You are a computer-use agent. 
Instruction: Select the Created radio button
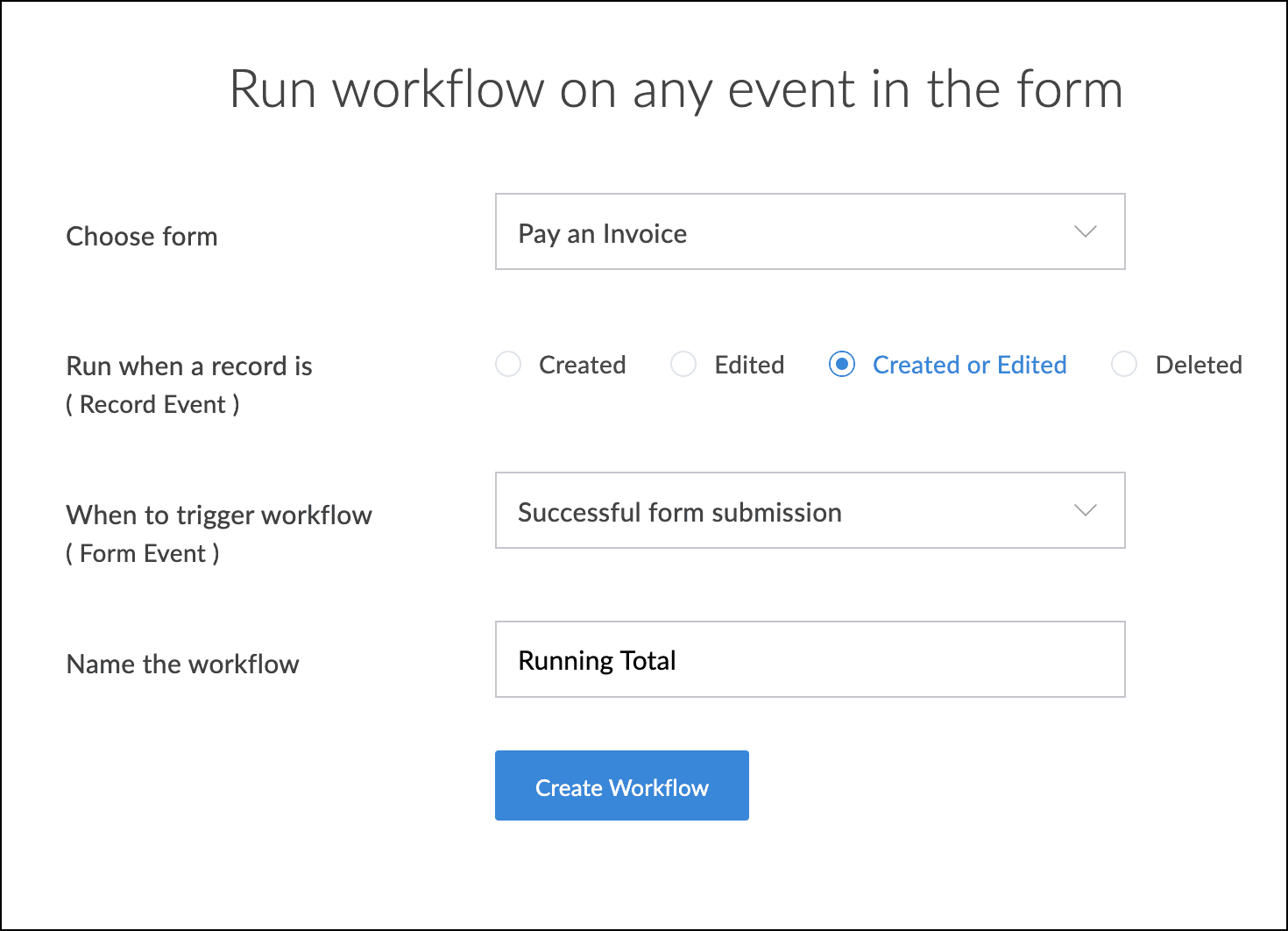click(x=508, y=365)
